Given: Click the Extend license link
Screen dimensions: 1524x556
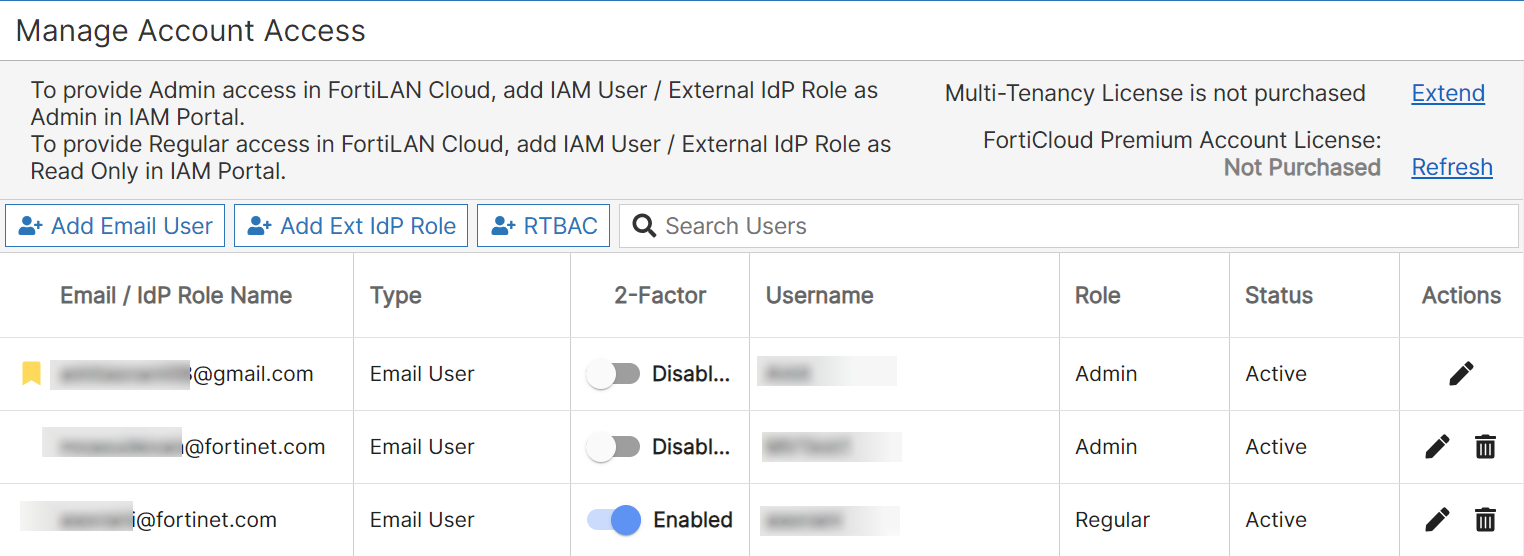Looking at the screenshot, I should [1448, 93].
